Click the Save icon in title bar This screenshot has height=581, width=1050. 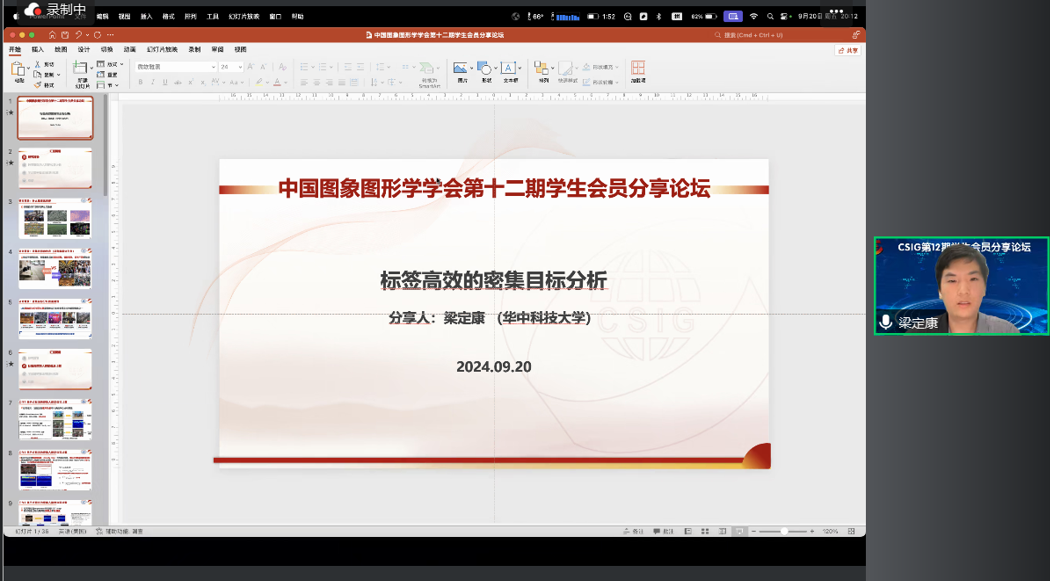(x=65, y=35)
